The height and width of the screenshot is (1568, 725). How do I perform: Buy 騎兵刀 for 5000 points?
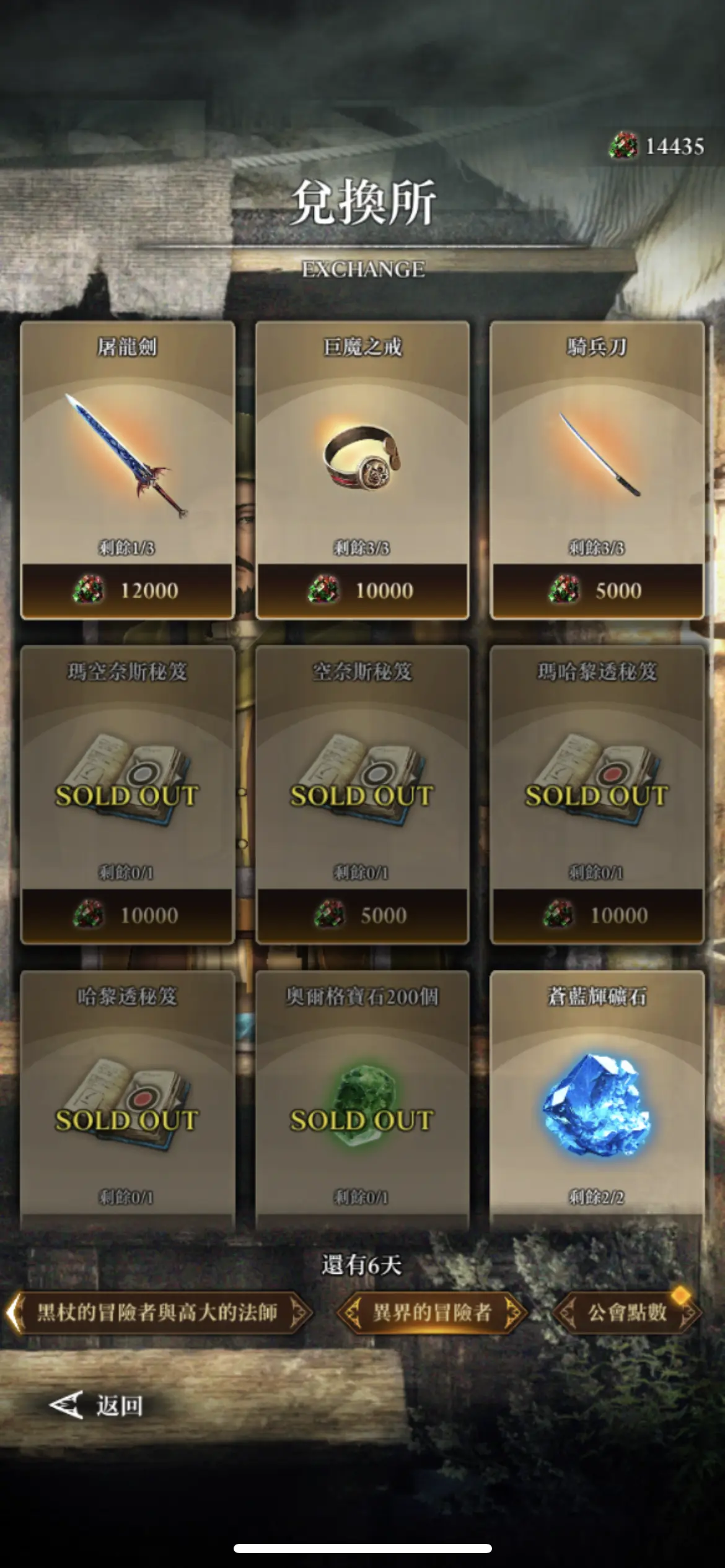[597, 590]
